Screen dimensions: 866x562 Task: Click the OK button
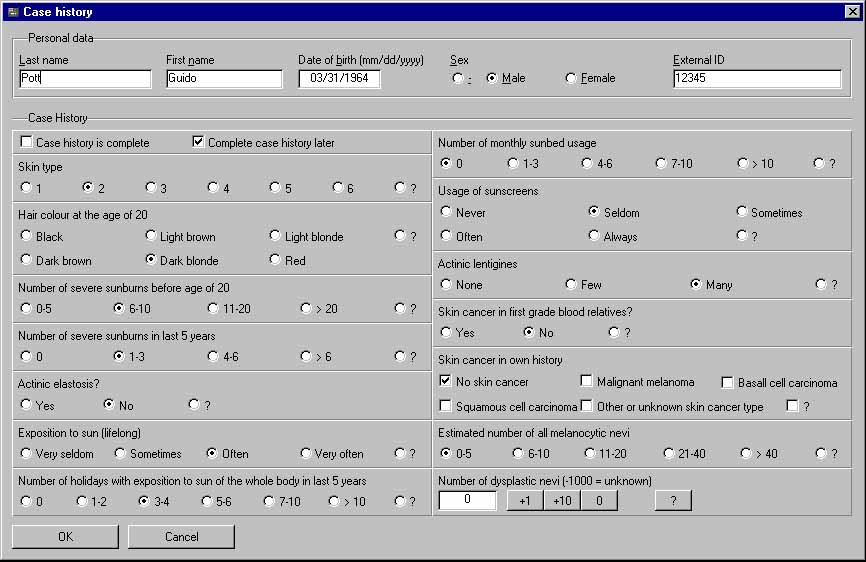point(65,537)
